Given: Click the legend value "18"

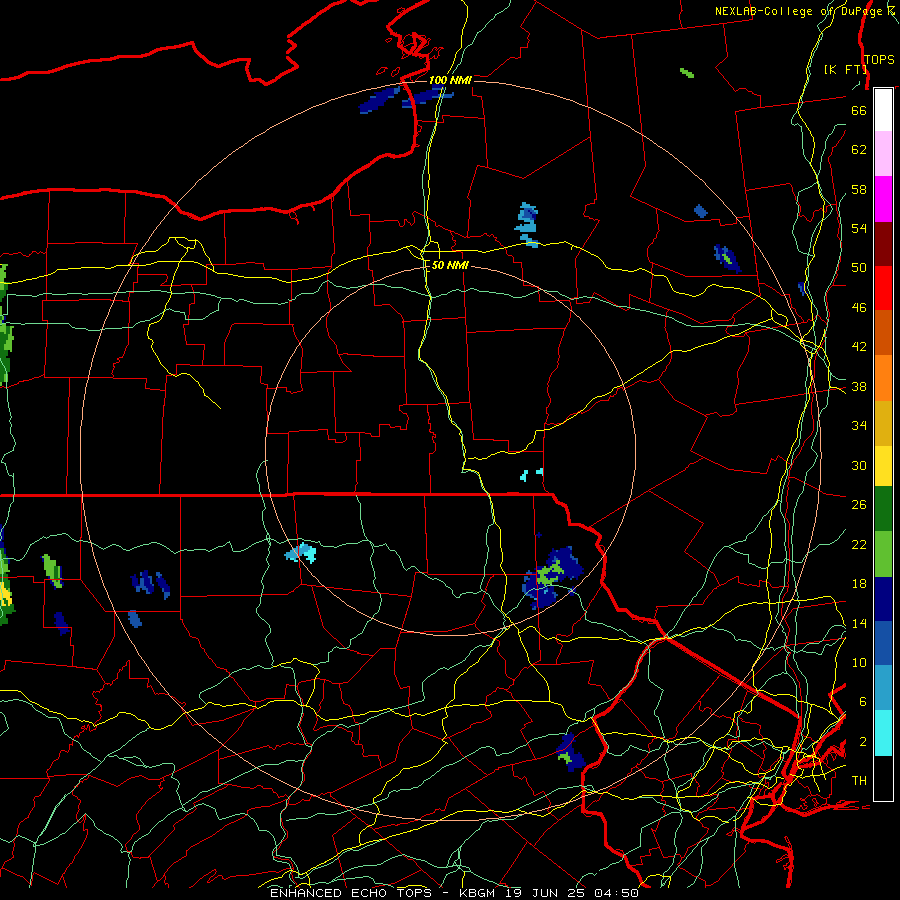Looking at the screenshot, I should [859, 584].
